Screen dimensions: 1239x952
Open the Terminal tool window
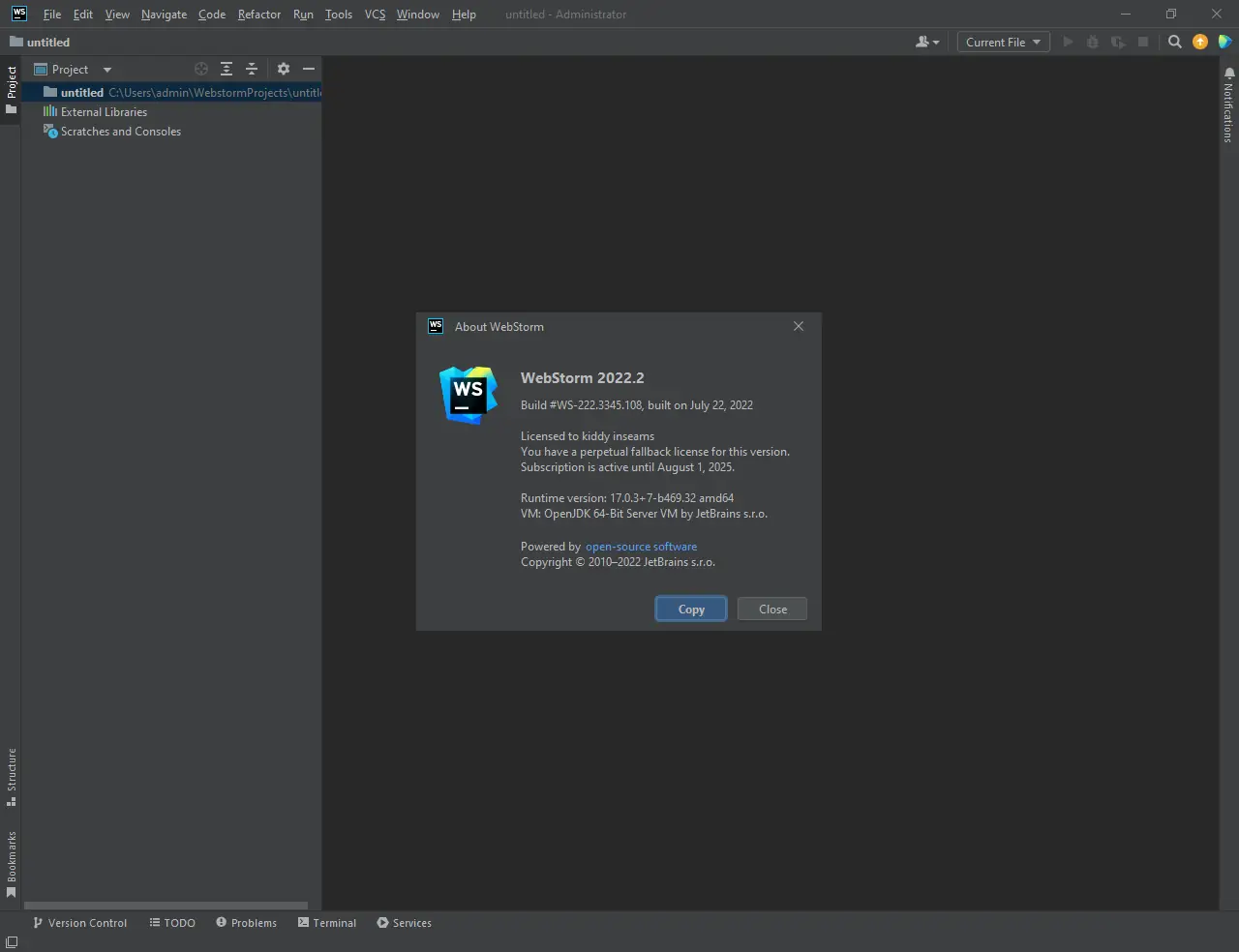pyautogui.click(x=327, y=923)
